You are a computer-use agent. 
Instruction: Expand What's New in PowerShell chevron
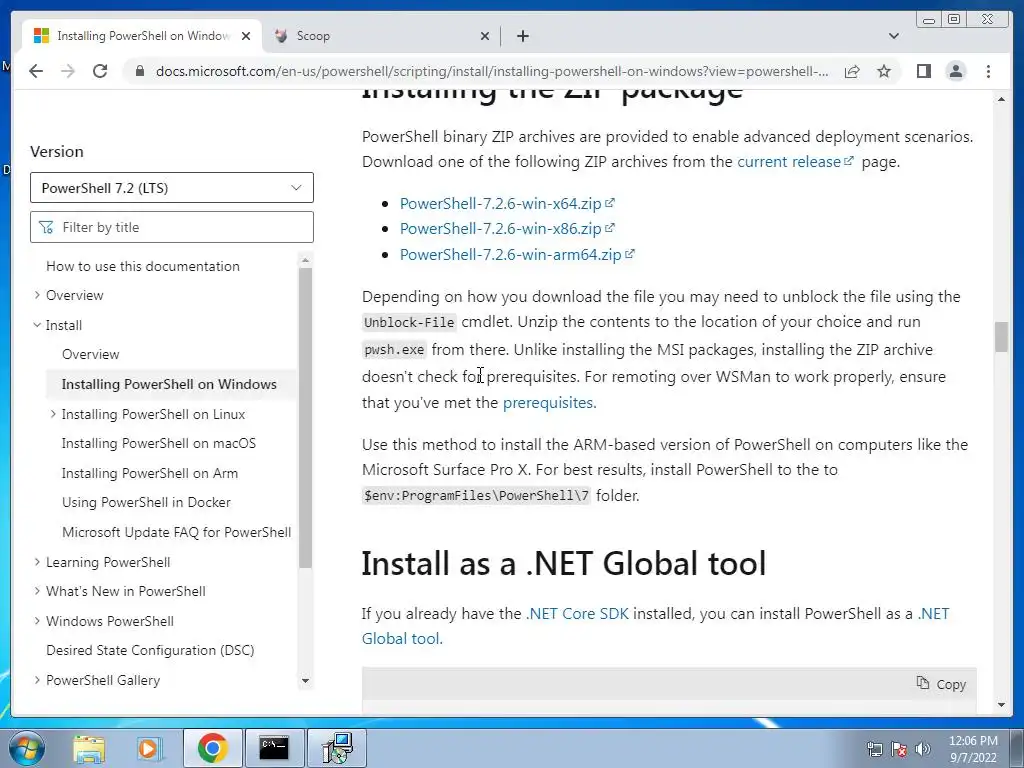pos(37,591)
